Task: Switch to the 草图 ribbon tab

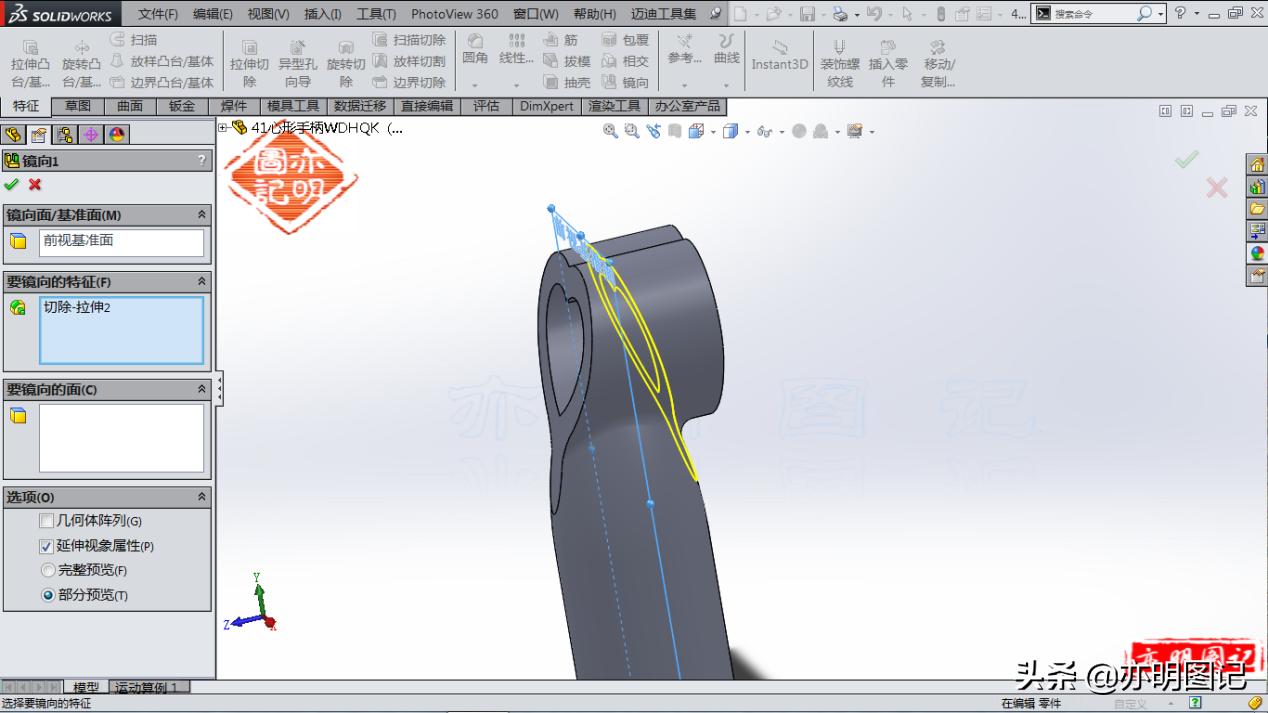Action: (x=78, y=106)
